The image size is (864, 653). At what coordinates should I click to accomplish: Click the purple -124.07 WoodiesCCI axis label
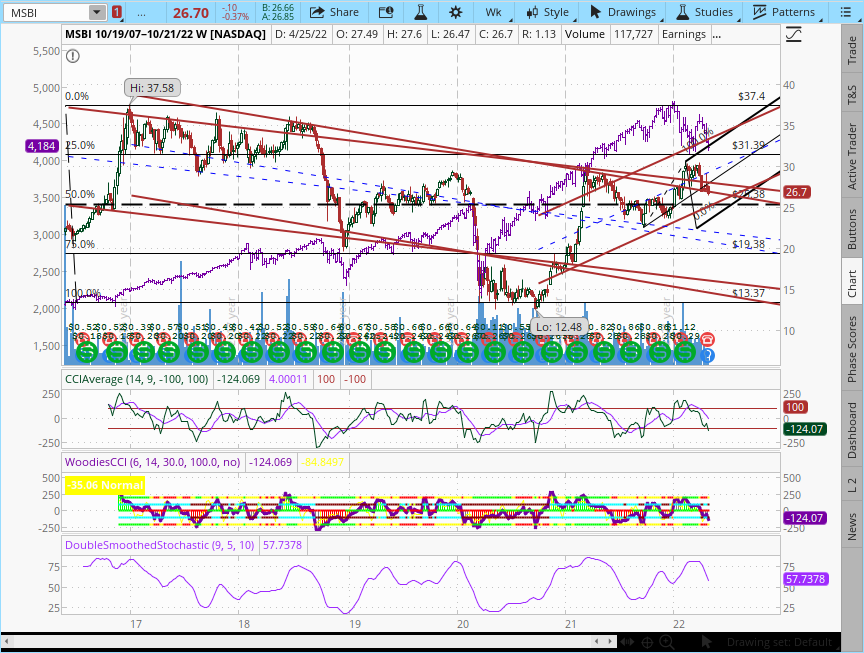pyautogui.click(x=805, y=518)
